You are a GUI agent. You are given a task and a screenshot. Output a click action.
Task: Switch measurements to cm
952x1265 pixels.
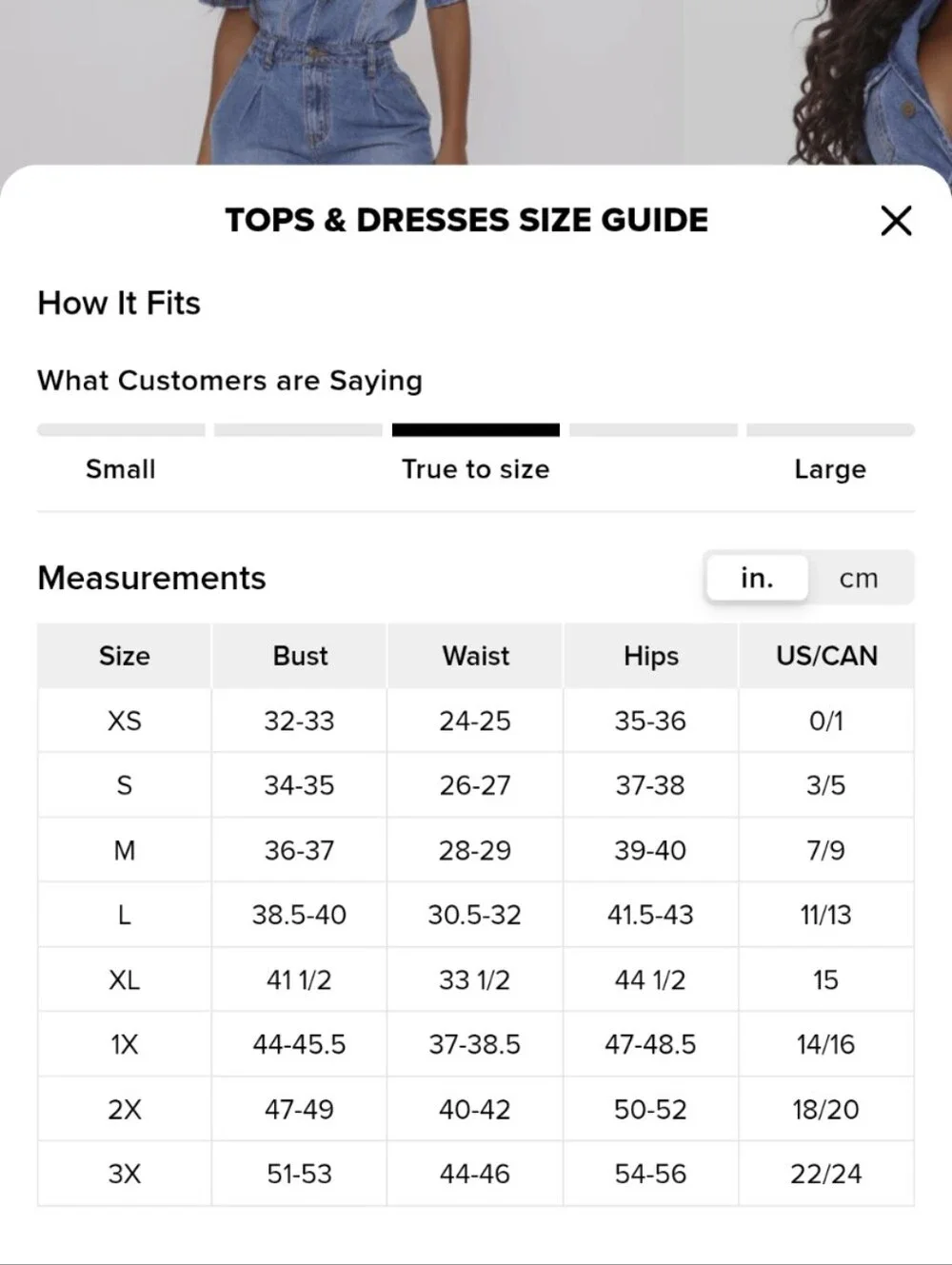(x=859, y=578)
